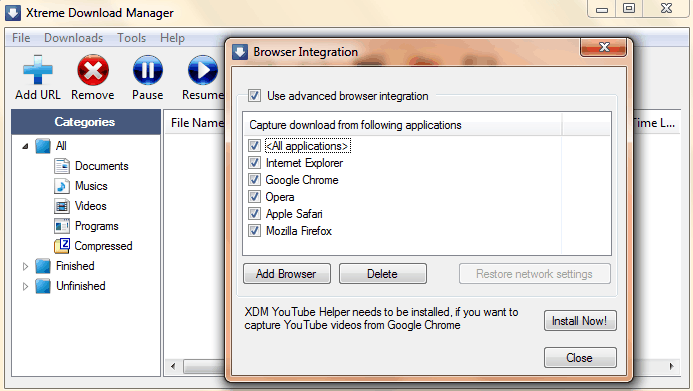Image resolution: width=693 pixels, height=391 pixels.
Task: Toggle Use advanced browser integration checkbox
Action: (254, 95)
